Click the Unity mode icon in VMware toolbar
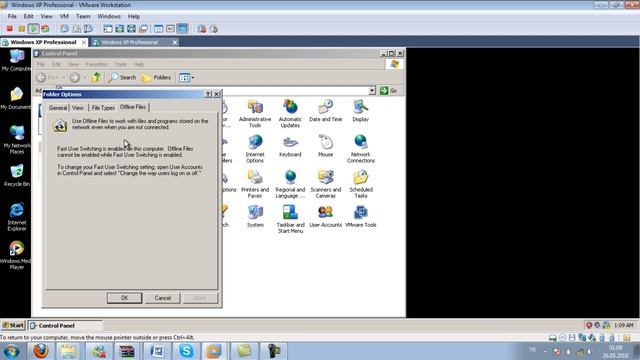640x360 pixels. pyautogui.click(x=143, y=29)
